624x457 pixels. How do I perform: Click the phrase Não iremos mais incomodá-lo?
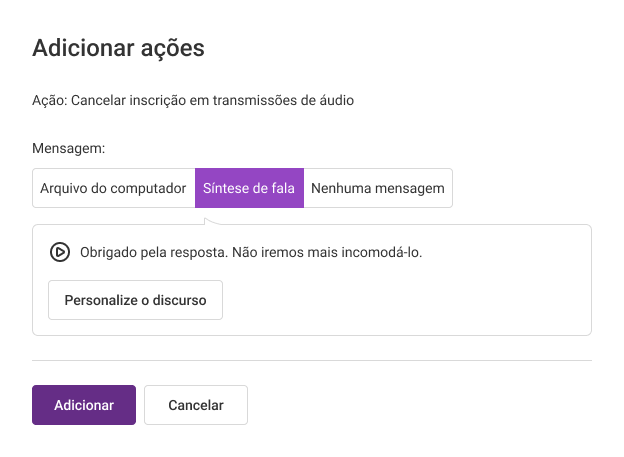(327, 252)
